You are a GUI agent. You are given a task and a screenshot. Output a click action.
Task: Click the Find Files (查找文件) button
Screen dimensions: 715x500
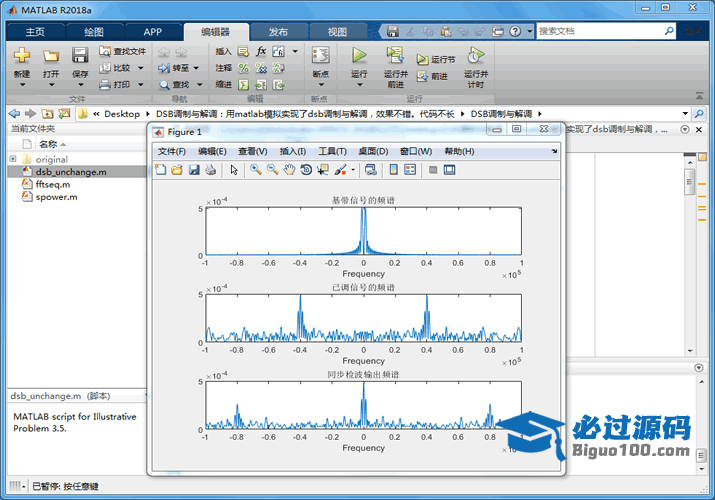(x=123, y=52)
